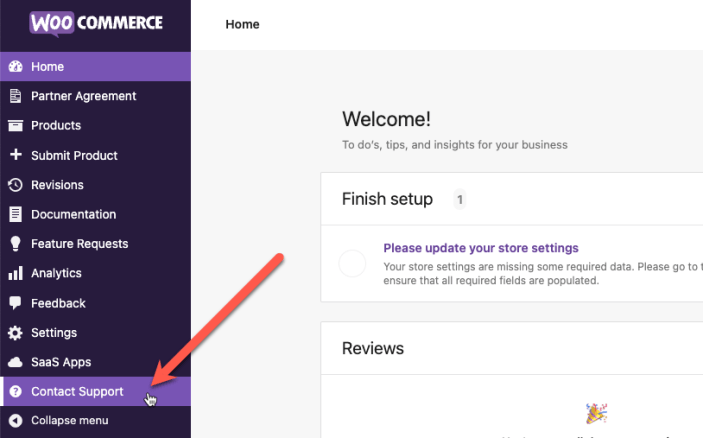This screenshot has height=438, width=703.
Task: Open Documentation in the sidebar
Action: click(95, 214)
